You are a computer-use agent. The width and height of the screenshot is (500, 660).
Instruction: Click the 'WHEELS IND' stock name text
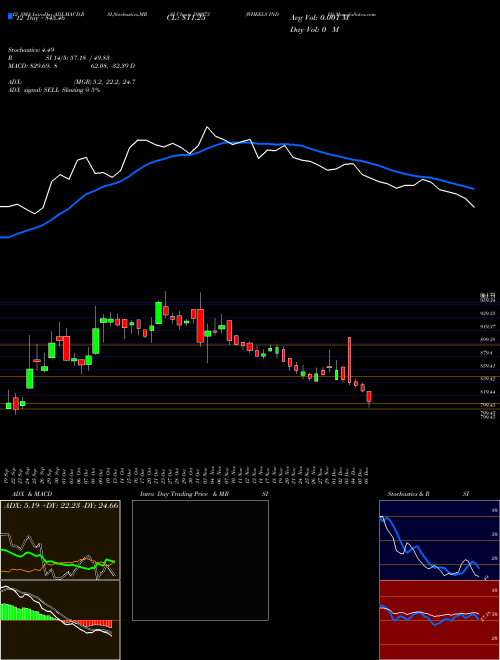tap(263, 14)
